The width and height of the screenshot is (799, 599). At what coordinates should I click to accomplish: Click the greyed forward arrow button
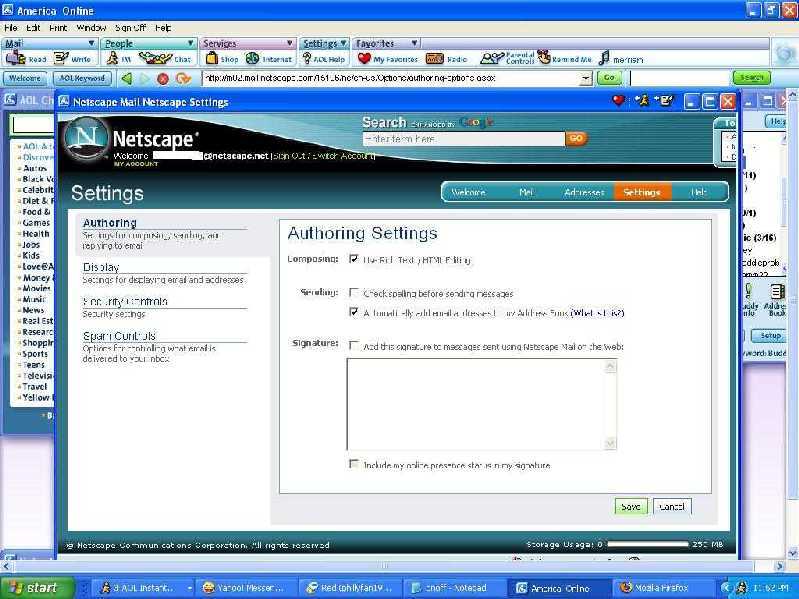[x=145, y=78]
